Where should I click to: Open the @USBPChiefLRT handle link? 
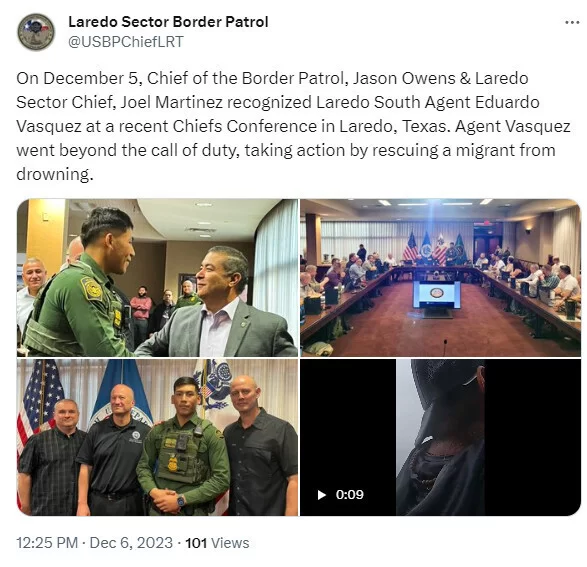pos(126,42)
